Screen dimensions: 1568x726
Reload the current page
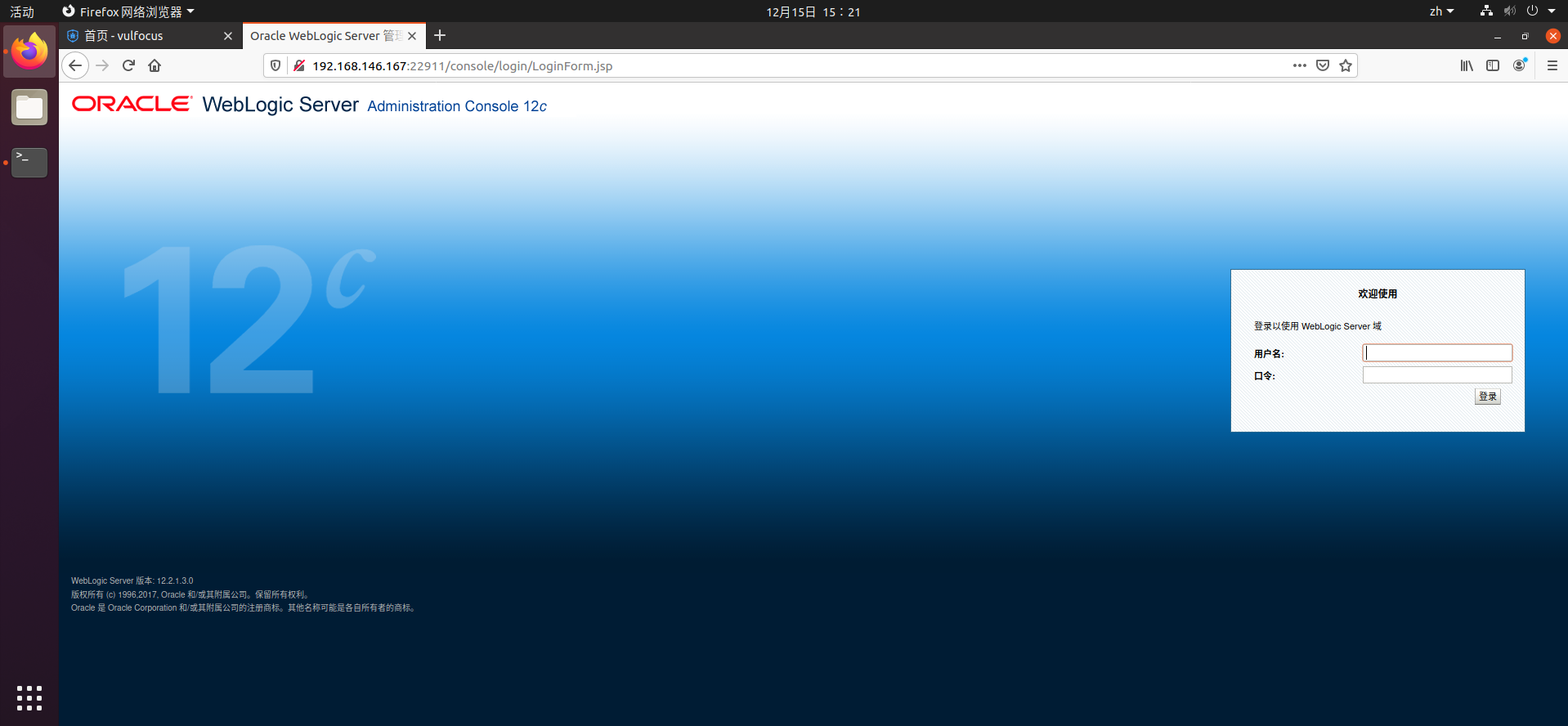[x=128, y=65]
